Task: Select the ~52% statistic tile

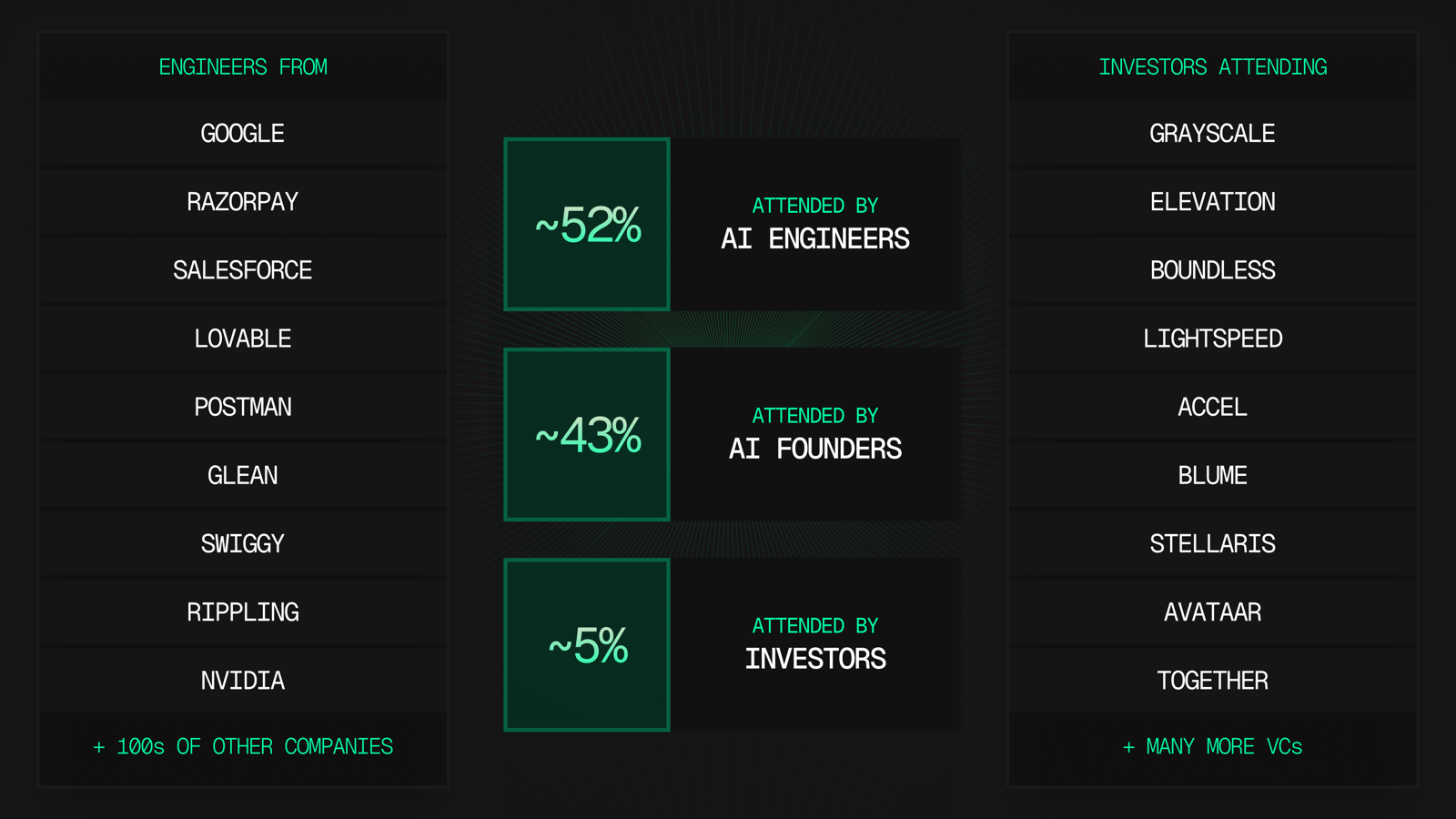Action: tap(587, 225)
